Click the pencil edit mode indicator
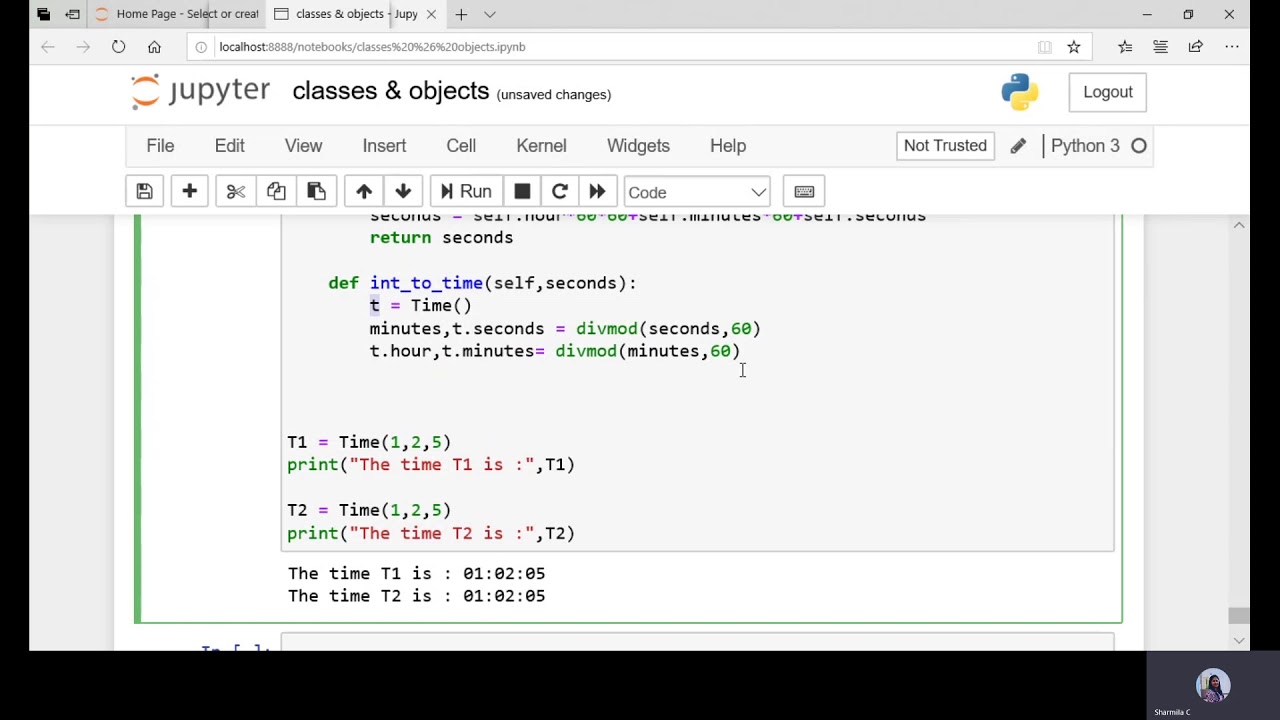1280x720 pixels. [x=1018, y=146]
